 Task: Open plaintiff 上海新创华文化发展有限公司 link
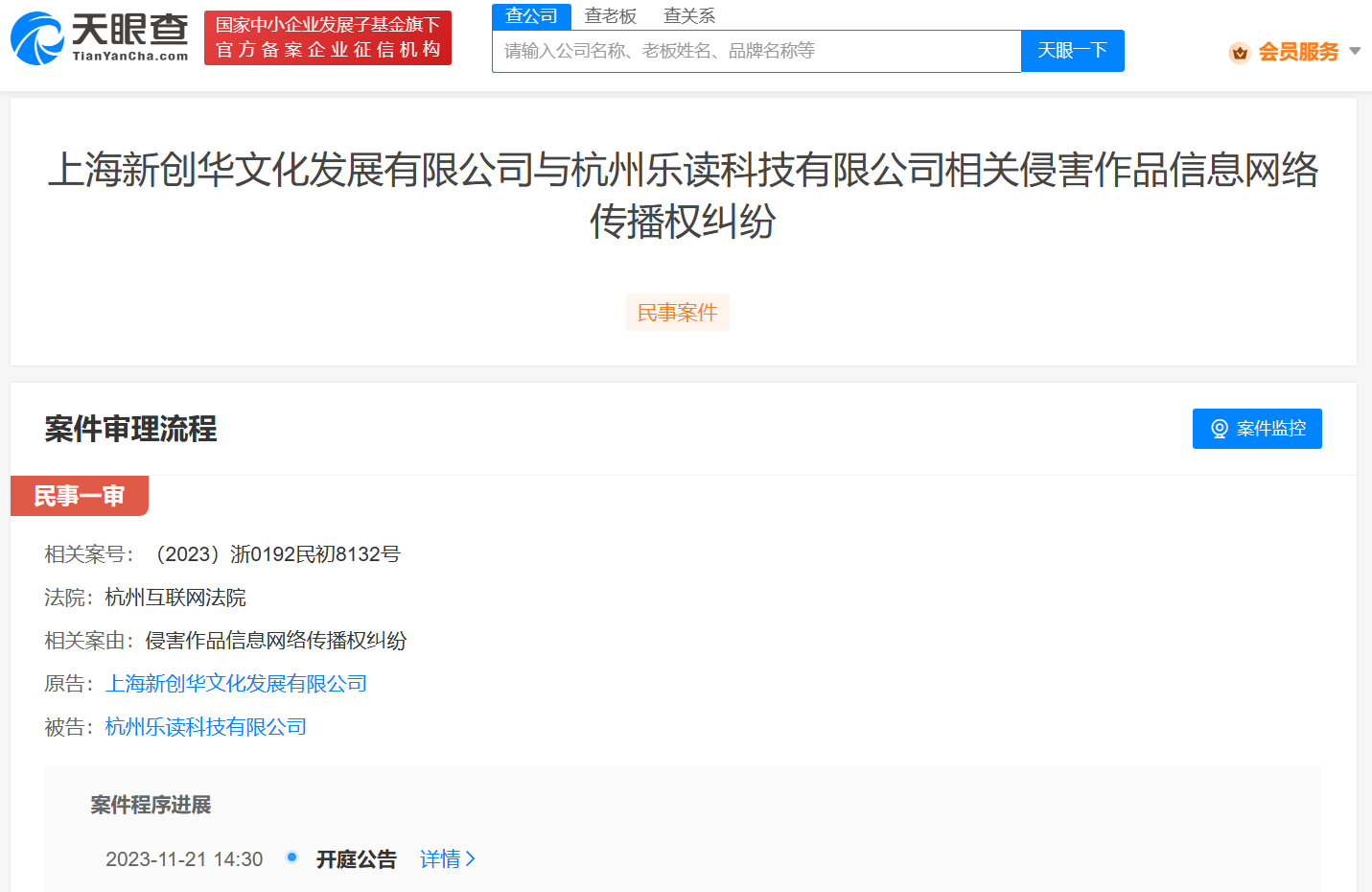tap(236, 684)
